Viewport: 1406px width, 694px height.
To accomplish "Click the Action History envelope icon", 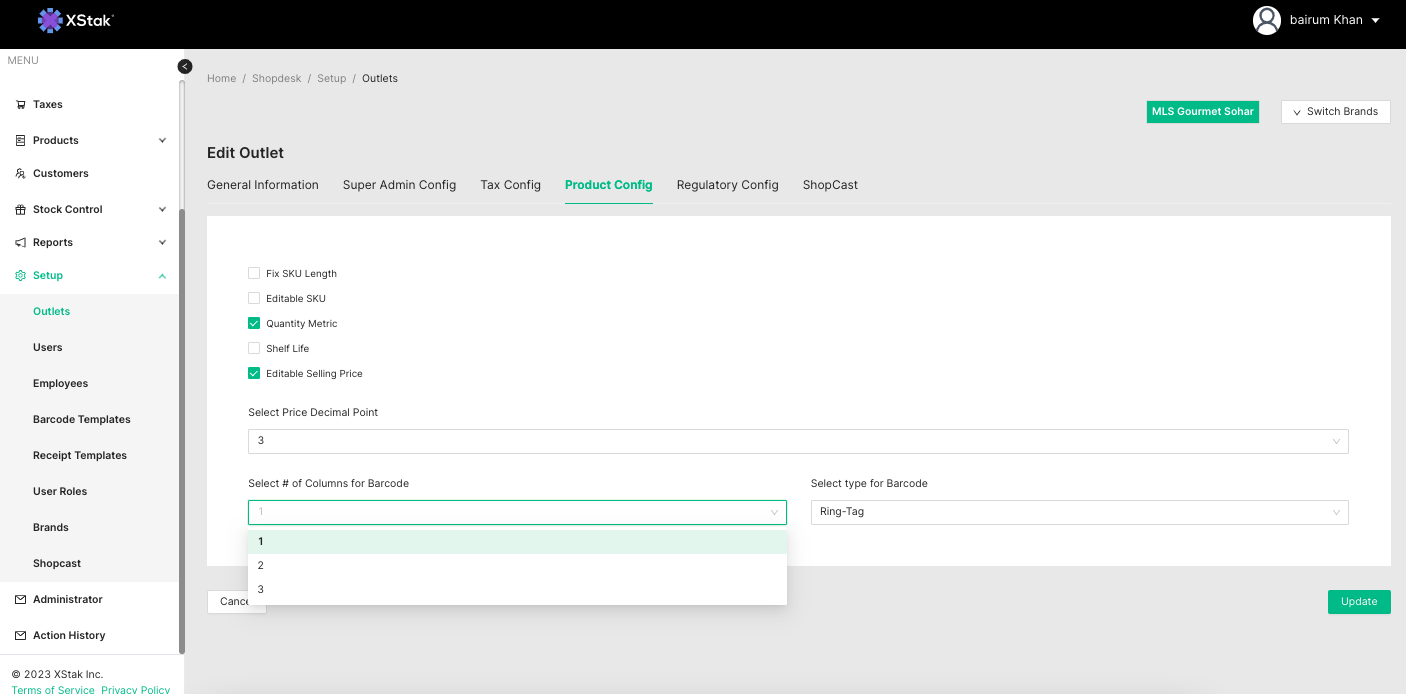I will (x=21, y=636).
